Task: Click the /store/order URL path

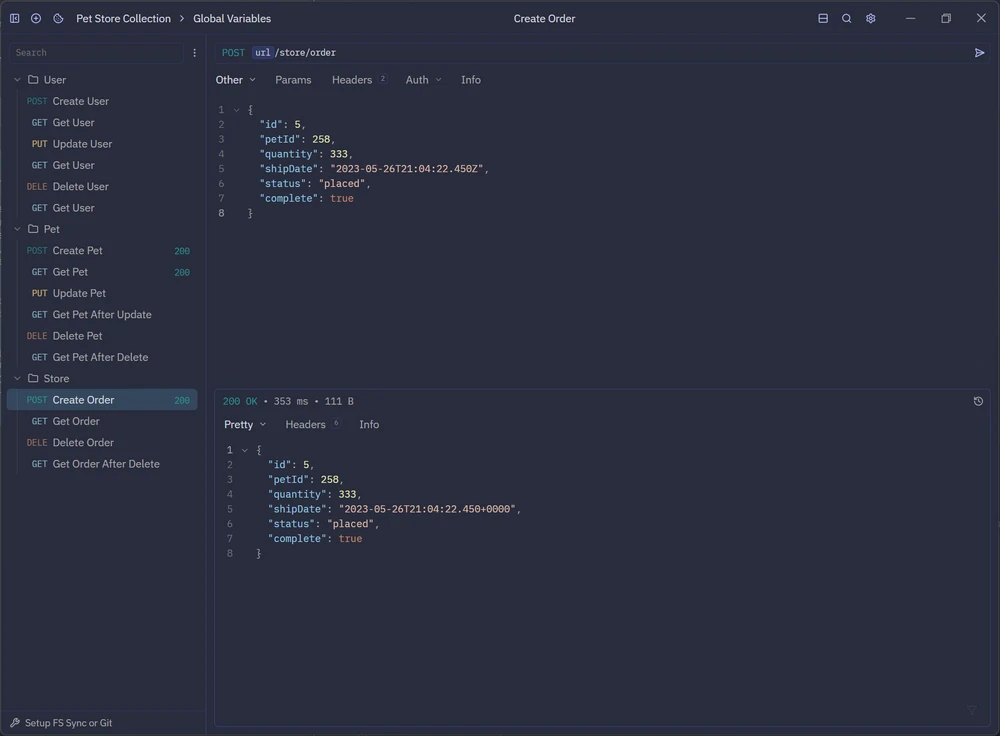Action: point(305,52)
